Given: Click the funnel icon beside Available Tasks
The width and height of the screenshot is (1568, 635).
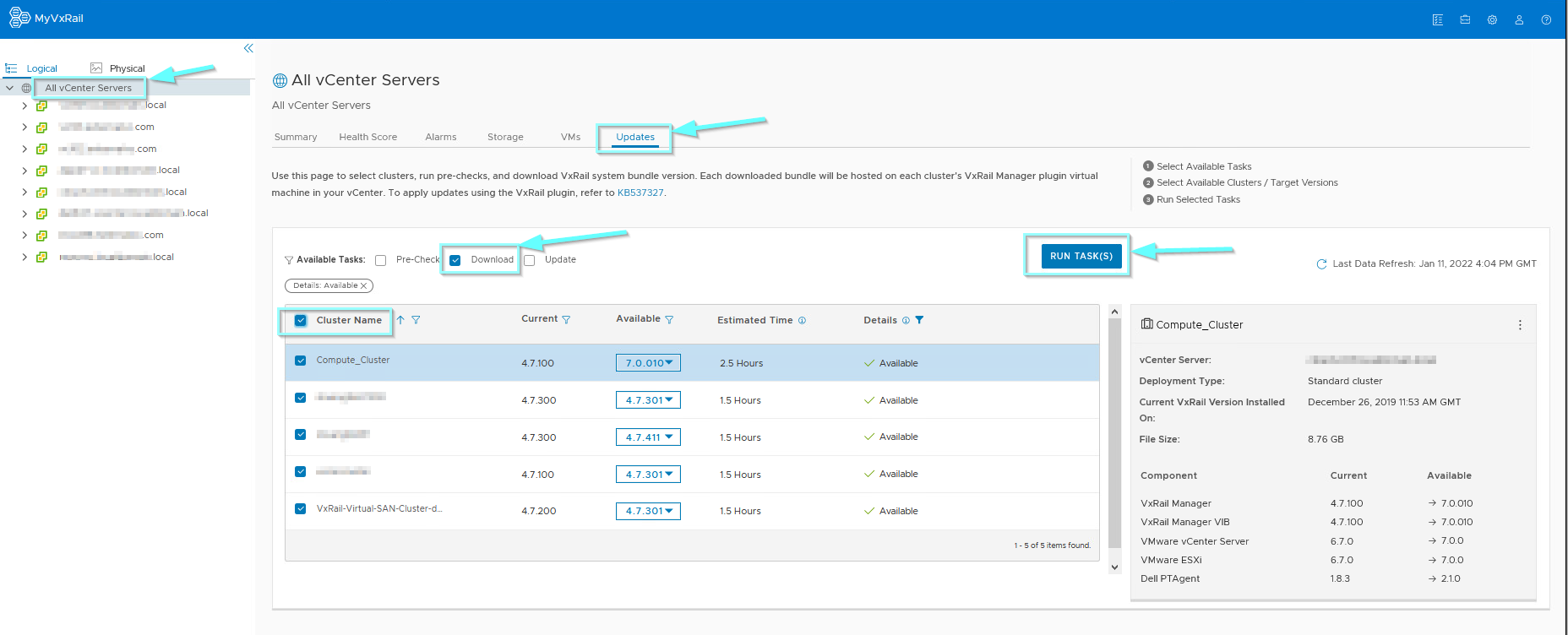Looking at the screenshot, I should 289,260.
